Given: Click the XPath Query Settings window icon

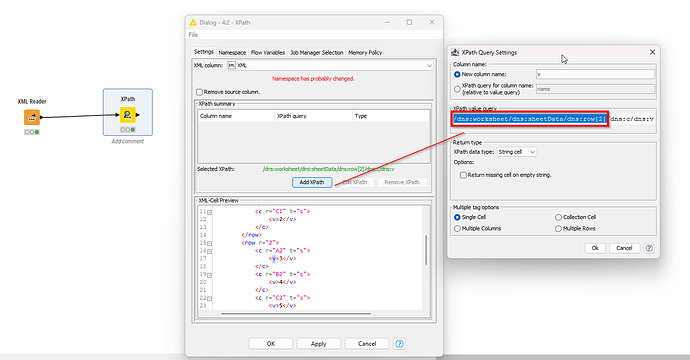Looking at the screenshot, I should pos(455,52).
